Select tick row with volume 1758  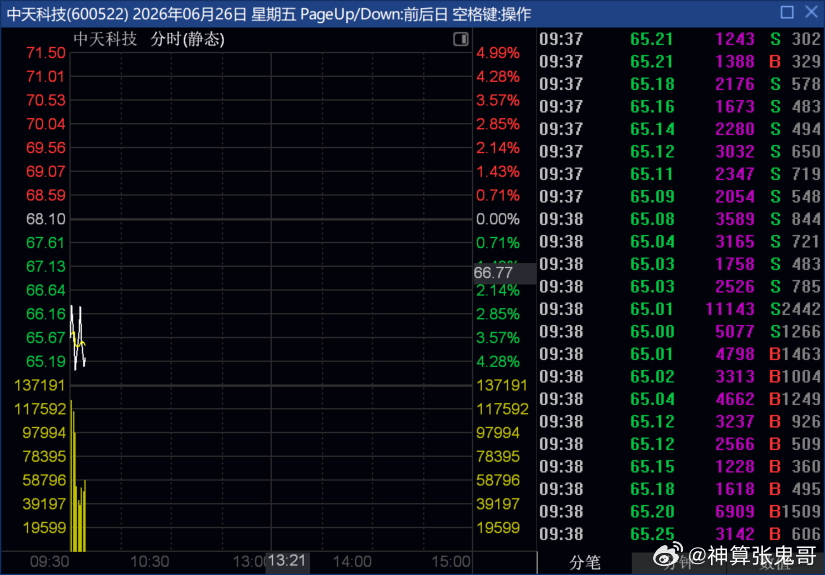tap(680, 264)
